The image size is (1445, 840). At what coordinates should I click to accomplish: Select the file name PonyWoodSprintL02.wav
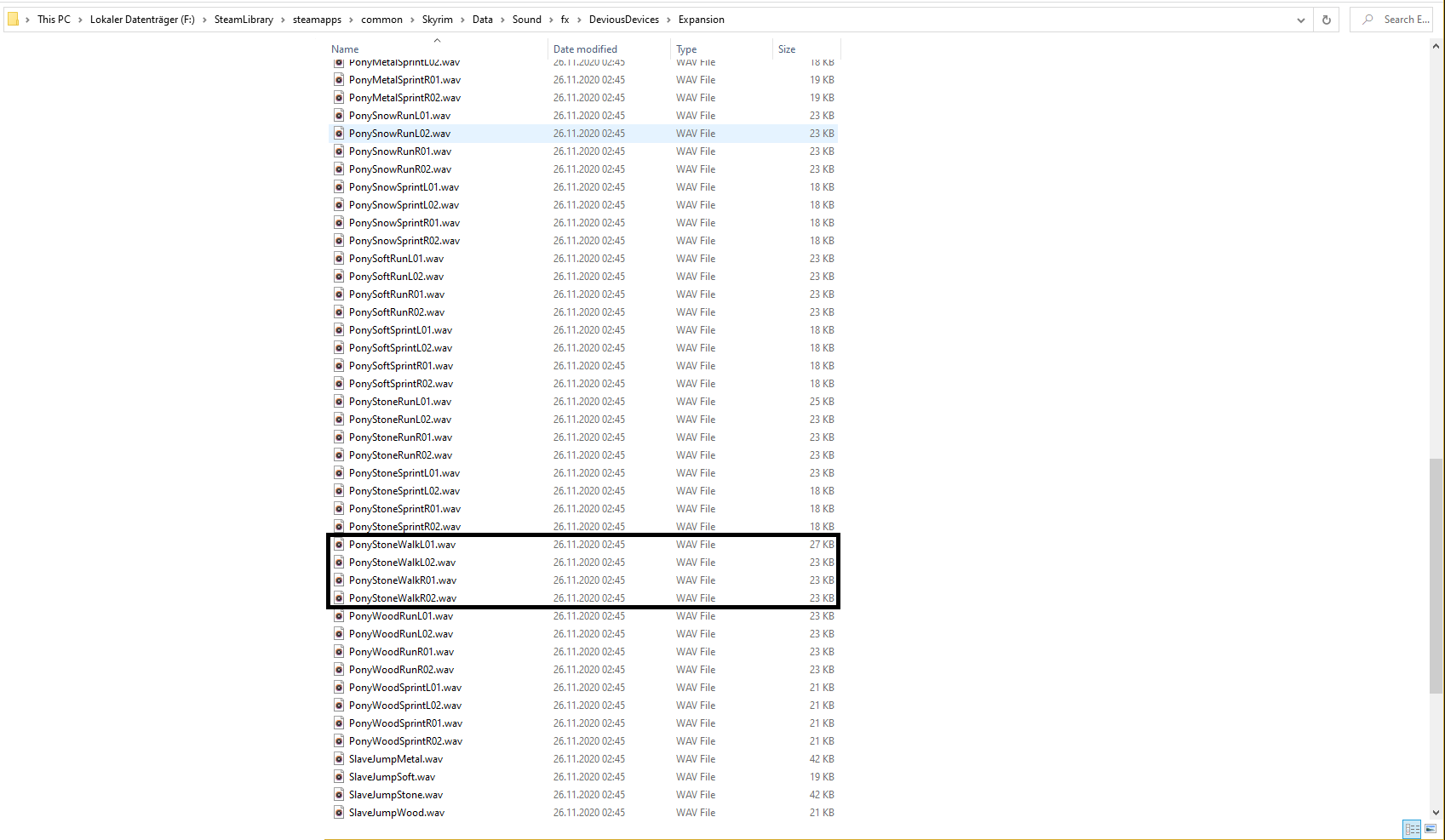(x=405, y=706)
